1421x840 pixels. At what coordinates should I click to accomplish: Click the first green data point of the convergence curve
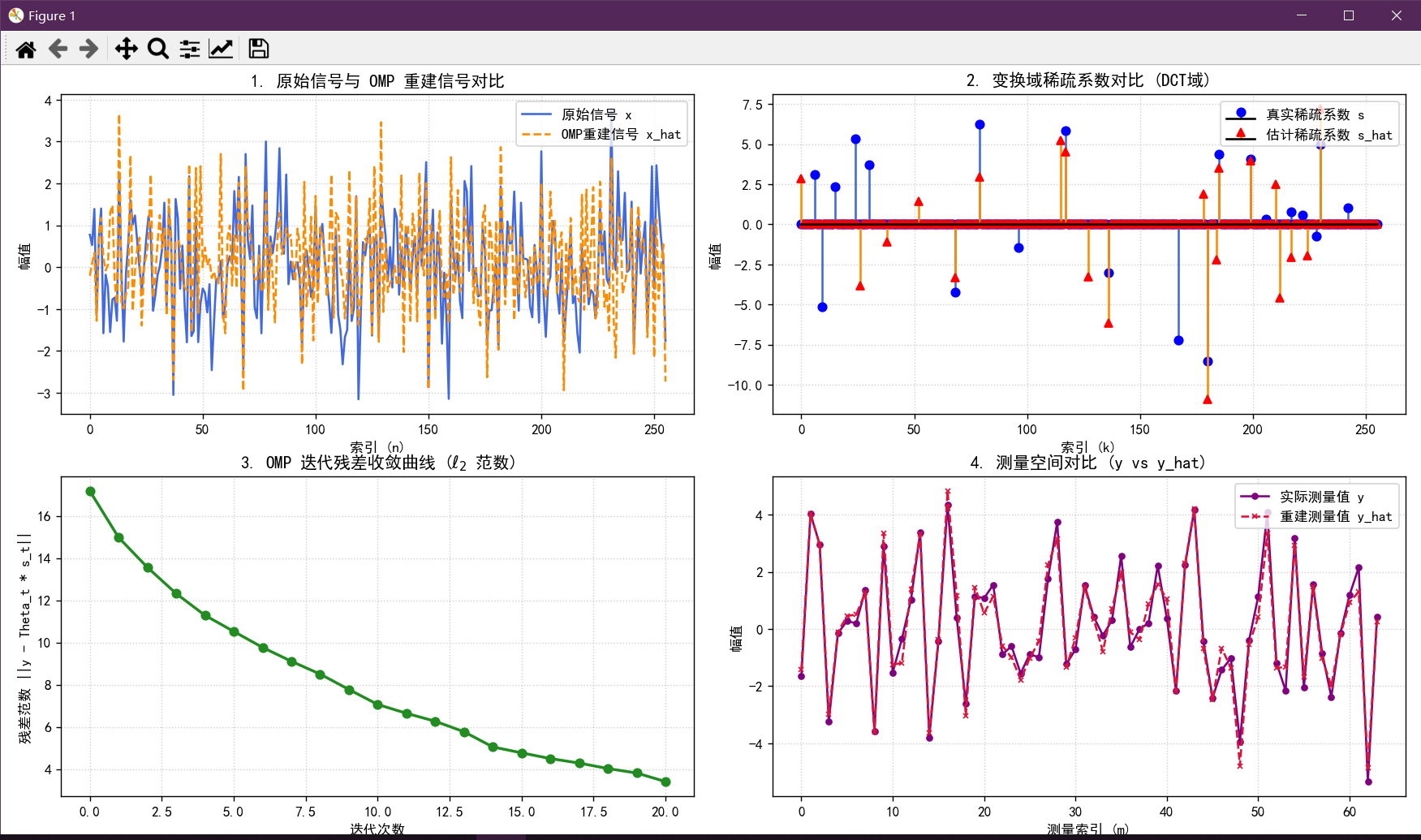coord(90,492)
